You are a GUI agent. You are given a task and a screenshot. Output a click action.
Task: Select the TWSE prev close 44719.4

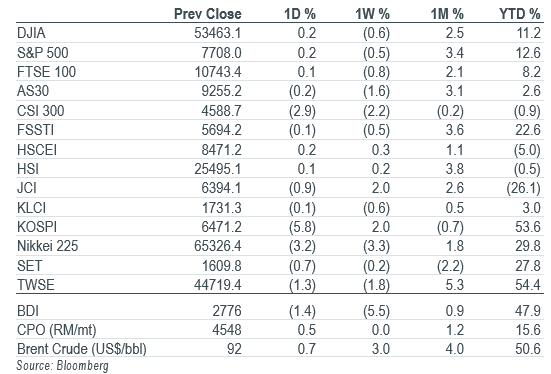coord(218,285)
